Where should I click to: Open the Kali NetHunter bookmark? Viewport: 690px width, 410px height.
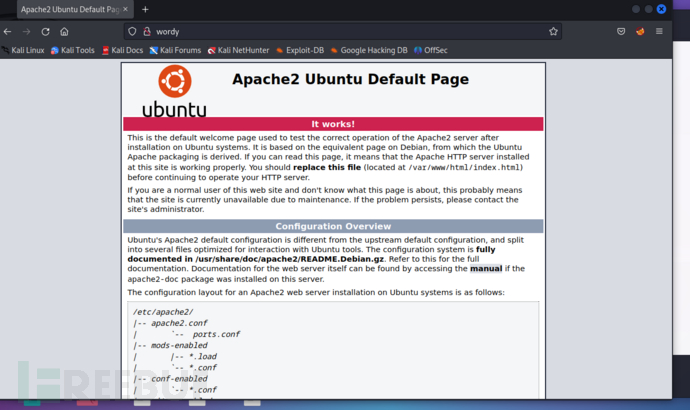point(241,49)
